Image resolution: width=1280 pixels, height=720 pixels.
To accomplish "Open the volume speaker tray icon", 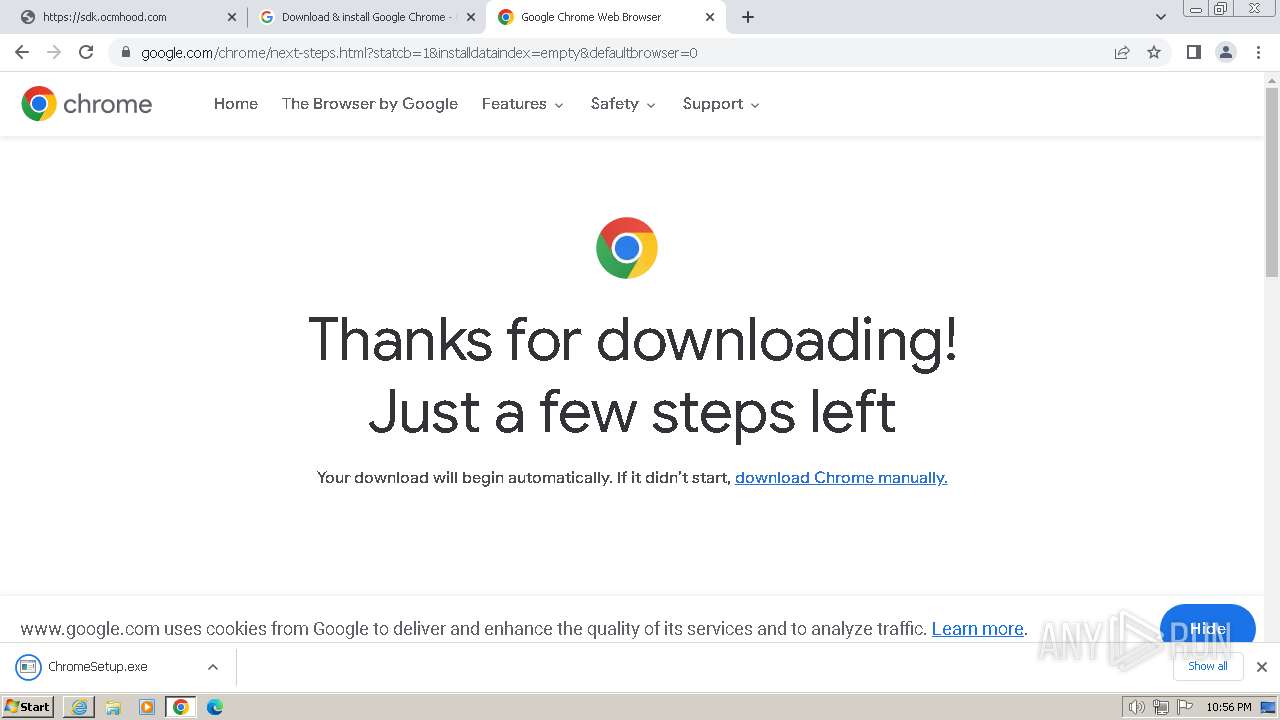I will [x=1137, y=707].
